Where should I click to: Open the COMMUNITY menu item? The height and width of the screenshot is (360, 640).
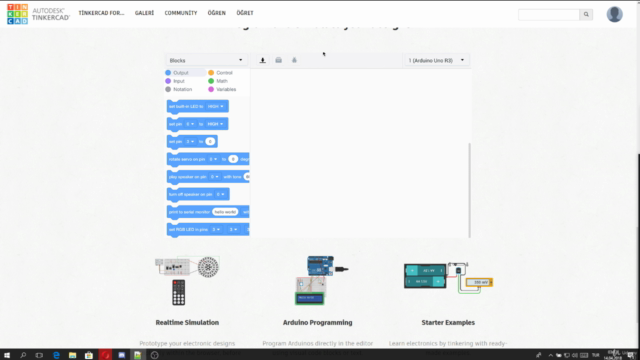coord(181,13)
